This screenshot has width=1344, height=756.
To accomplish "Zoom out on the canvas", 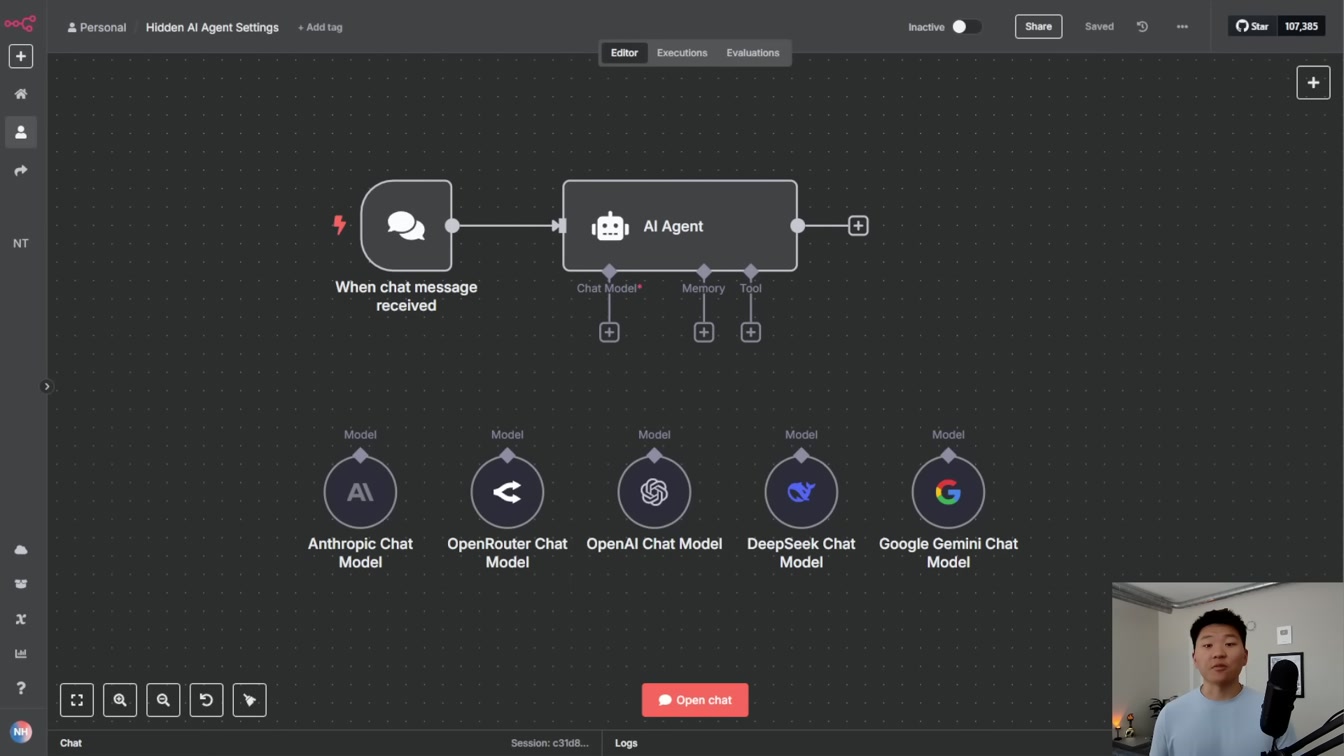I will (163, 700).
